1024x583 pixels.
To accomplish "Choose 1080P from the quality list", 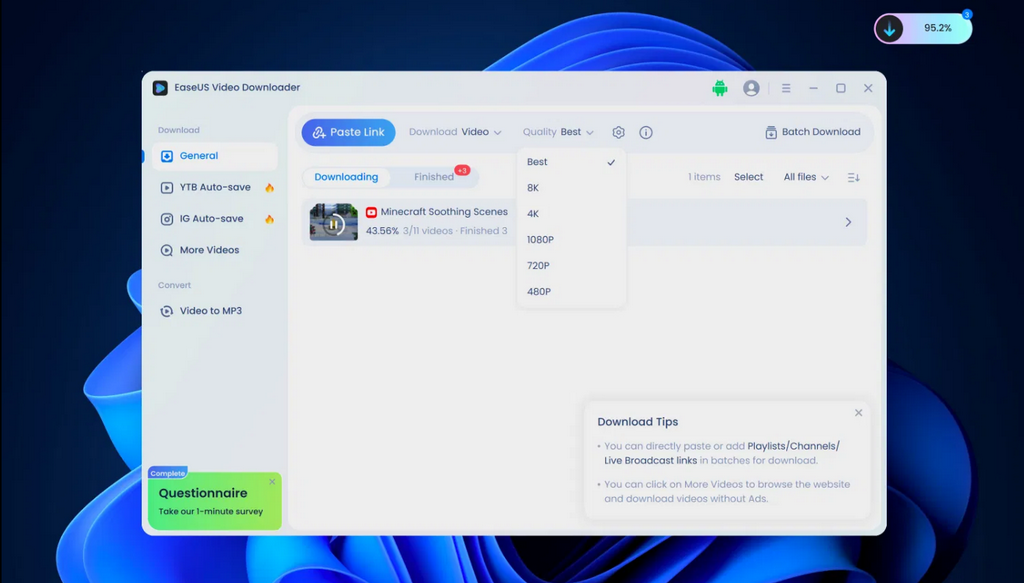I will point(540,240).
